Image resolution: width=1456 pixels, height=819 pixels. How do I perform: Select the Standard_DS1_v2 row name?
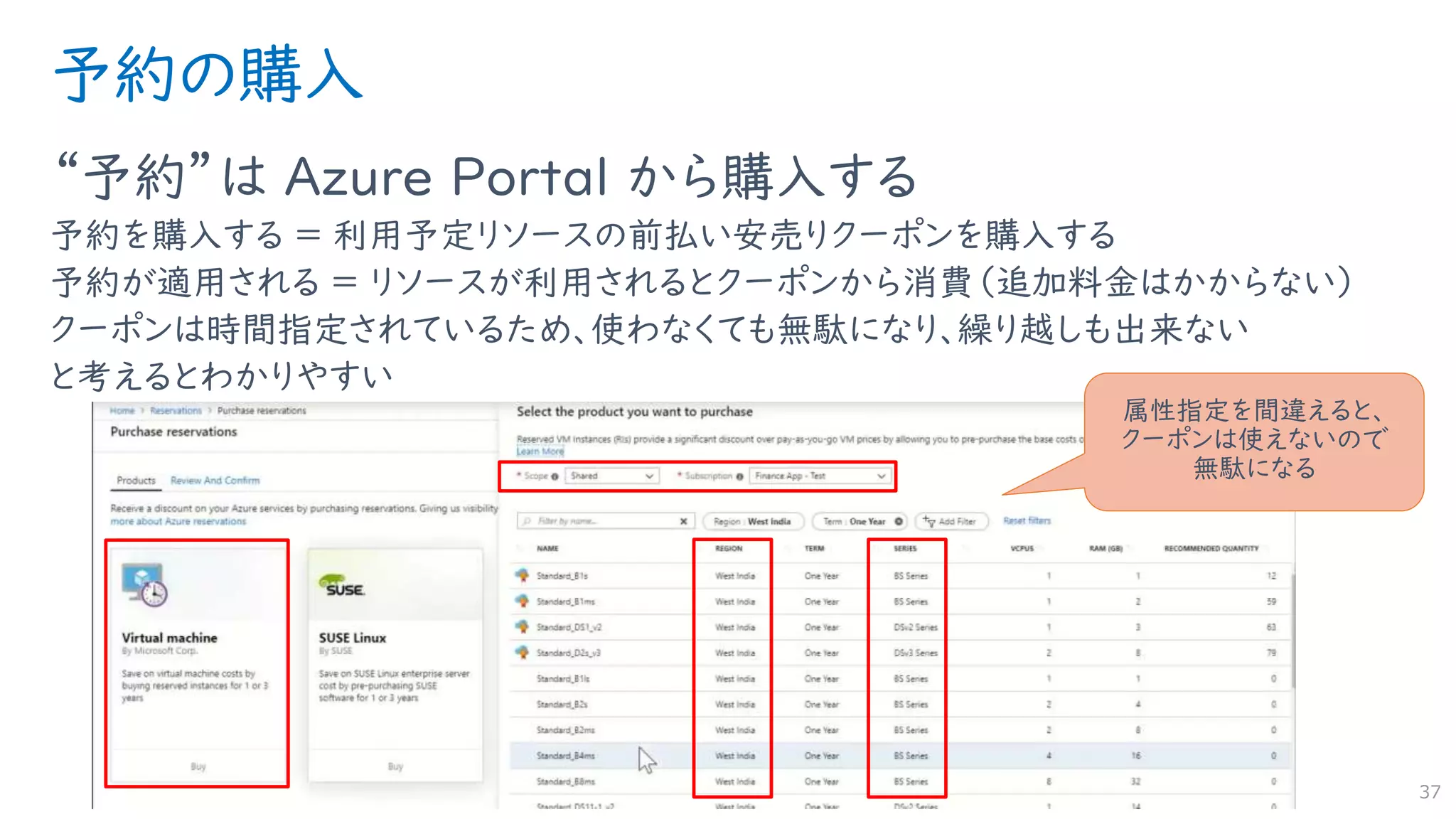click(x=569, y=627)
